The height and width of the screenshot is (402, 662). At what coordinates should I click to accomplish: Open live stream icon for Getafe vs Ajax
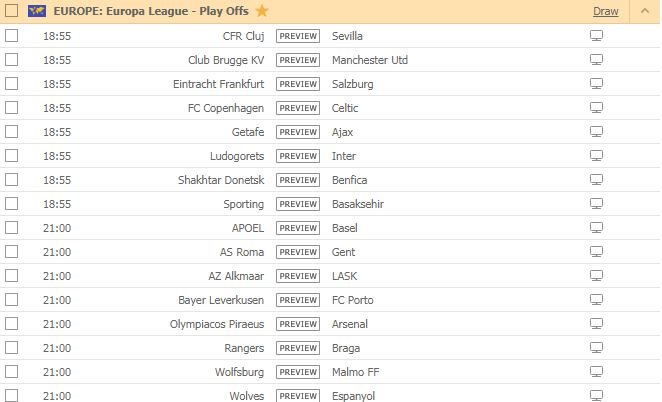click(596, 132)
